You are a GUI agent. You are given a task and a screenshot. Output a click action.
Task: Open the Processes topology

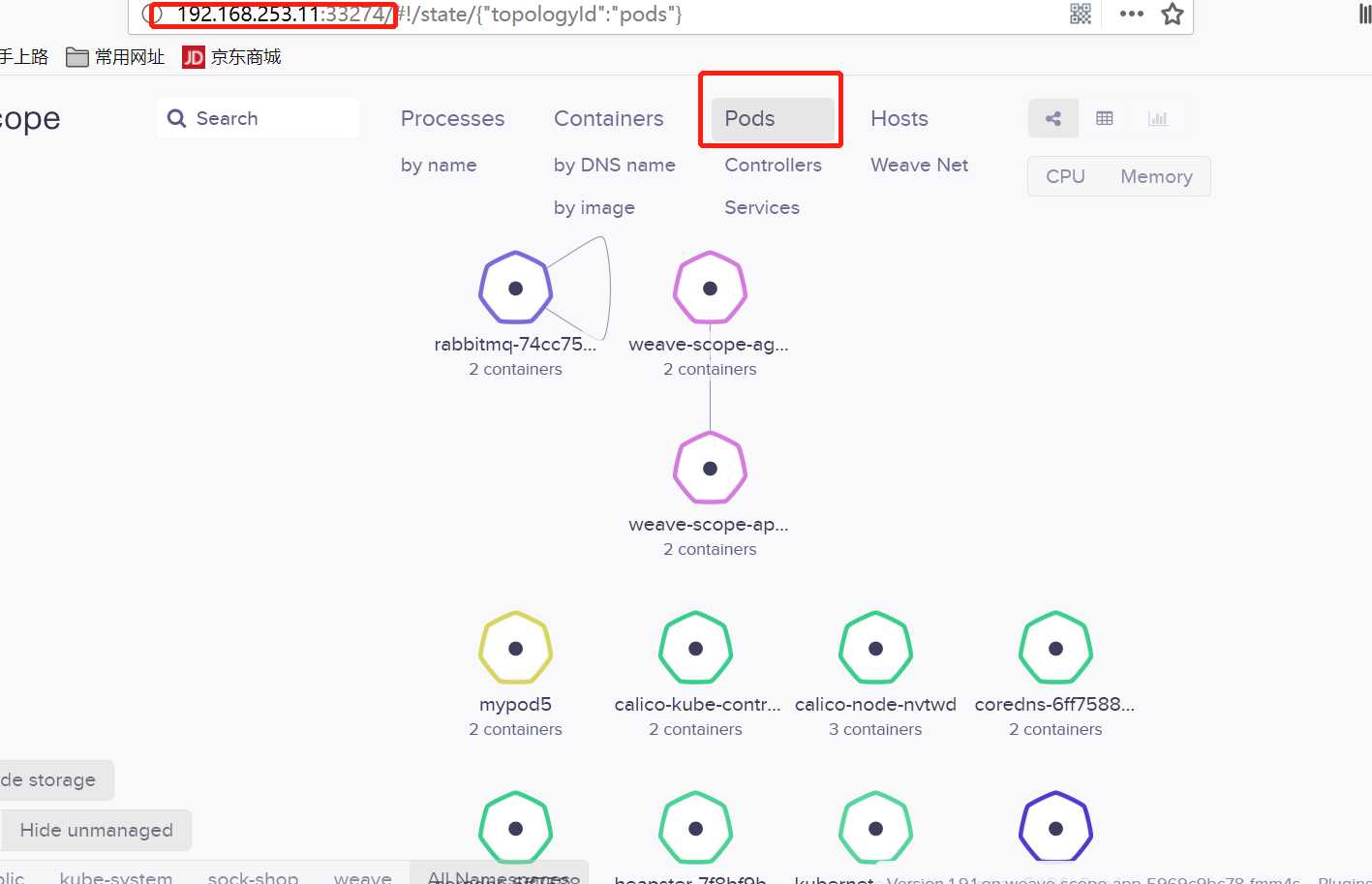(452, 118)
